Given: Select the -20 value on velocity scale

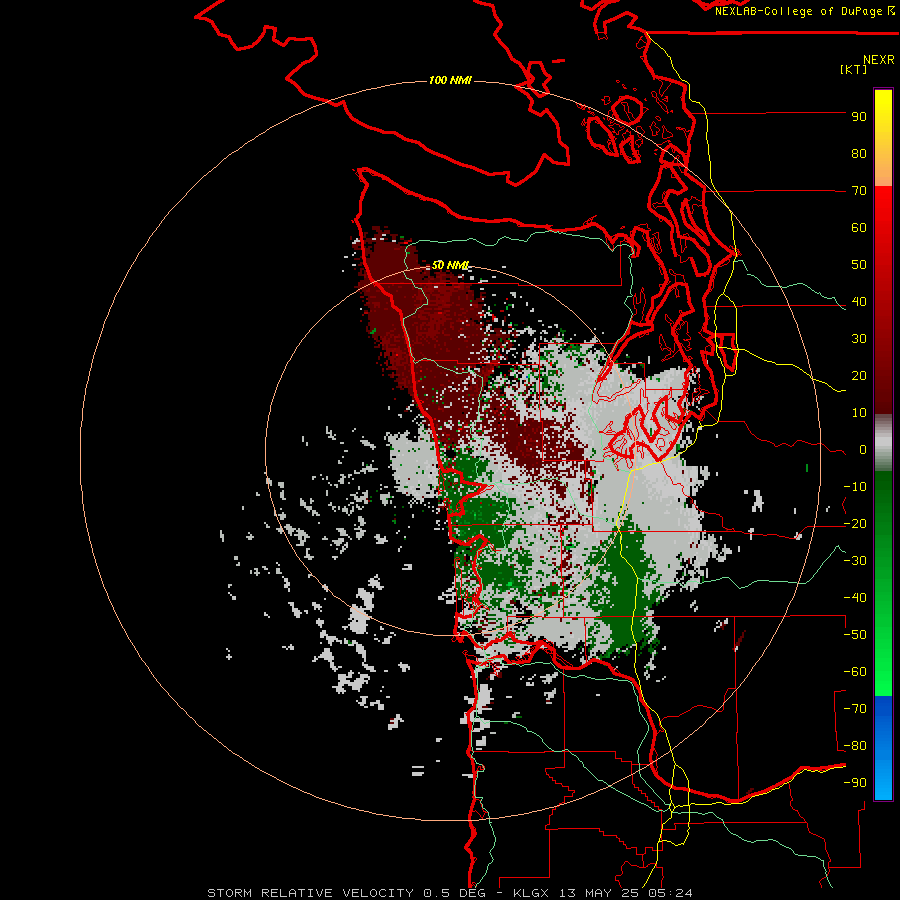Looking at the screenshot, I should point(855,524).
